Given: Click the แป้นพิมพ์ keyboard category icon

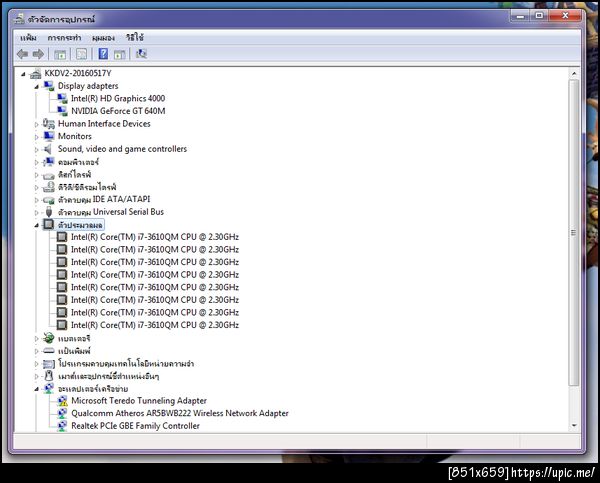Looking at the screenshot, I should 49,351.
